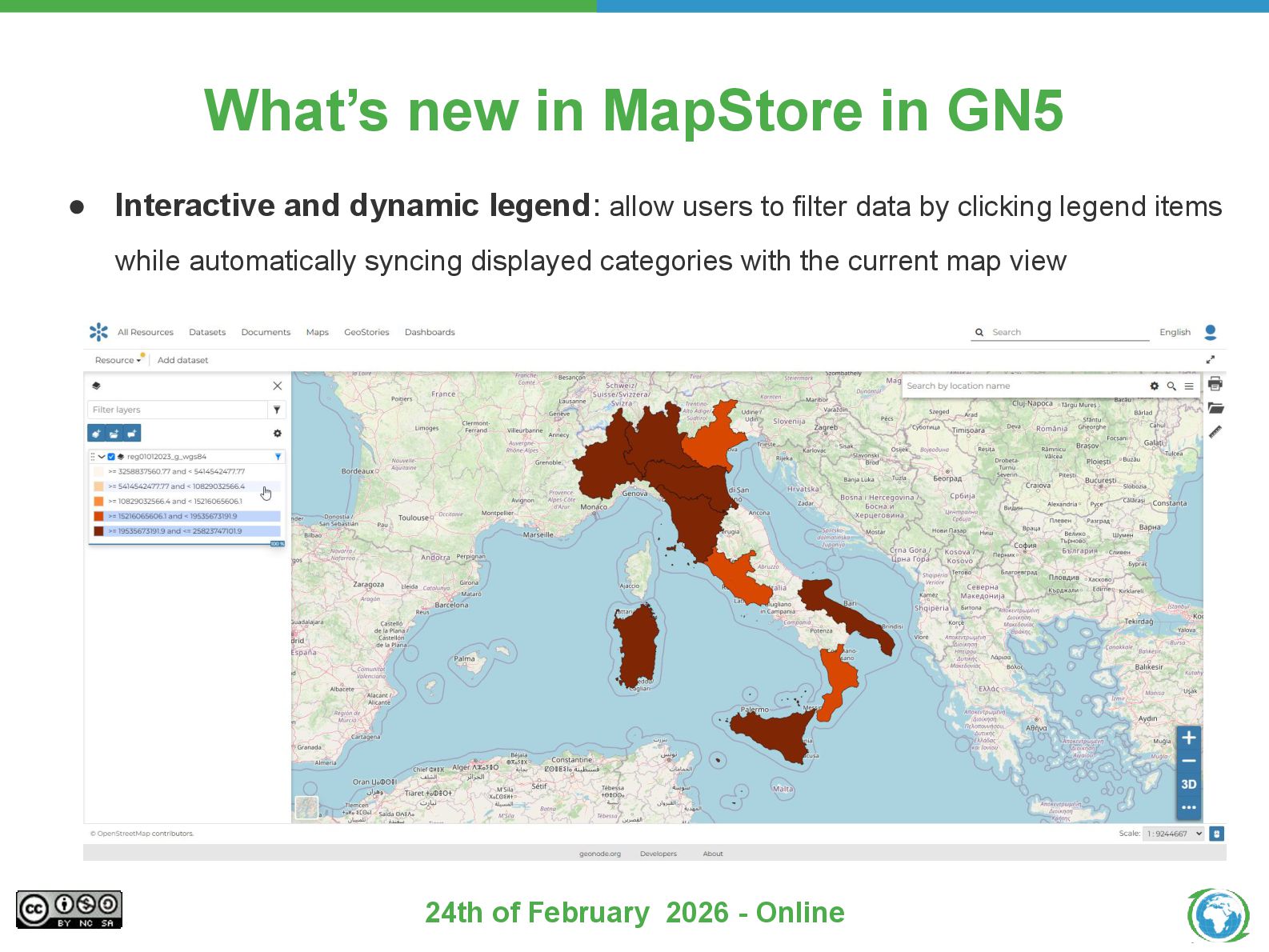Viewport: 1269px width, 952px height.
Task: Click the Search by location name field
Action: 1024,386
